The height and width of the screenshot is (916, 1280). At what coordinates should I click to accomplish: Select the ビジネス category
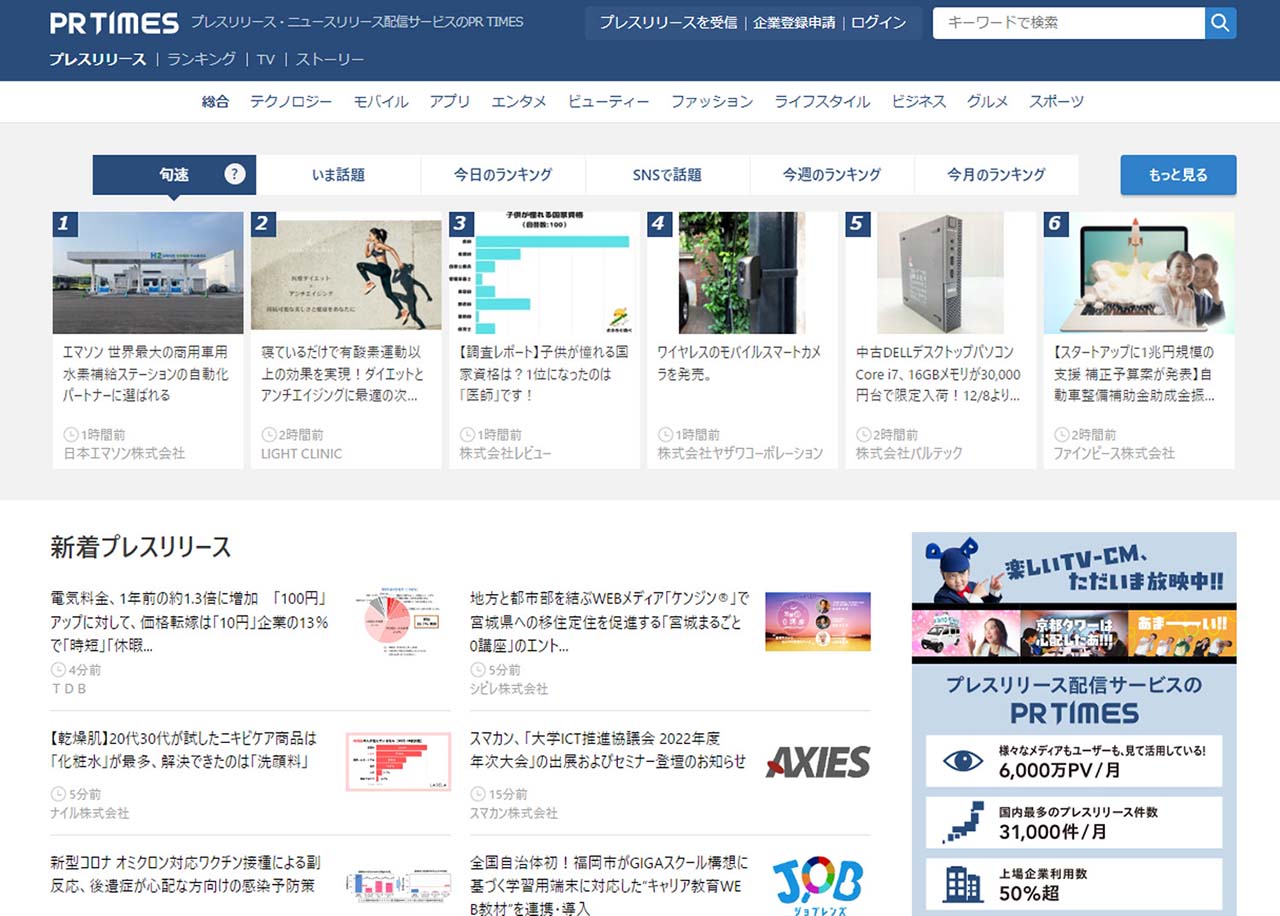[919, 101]
